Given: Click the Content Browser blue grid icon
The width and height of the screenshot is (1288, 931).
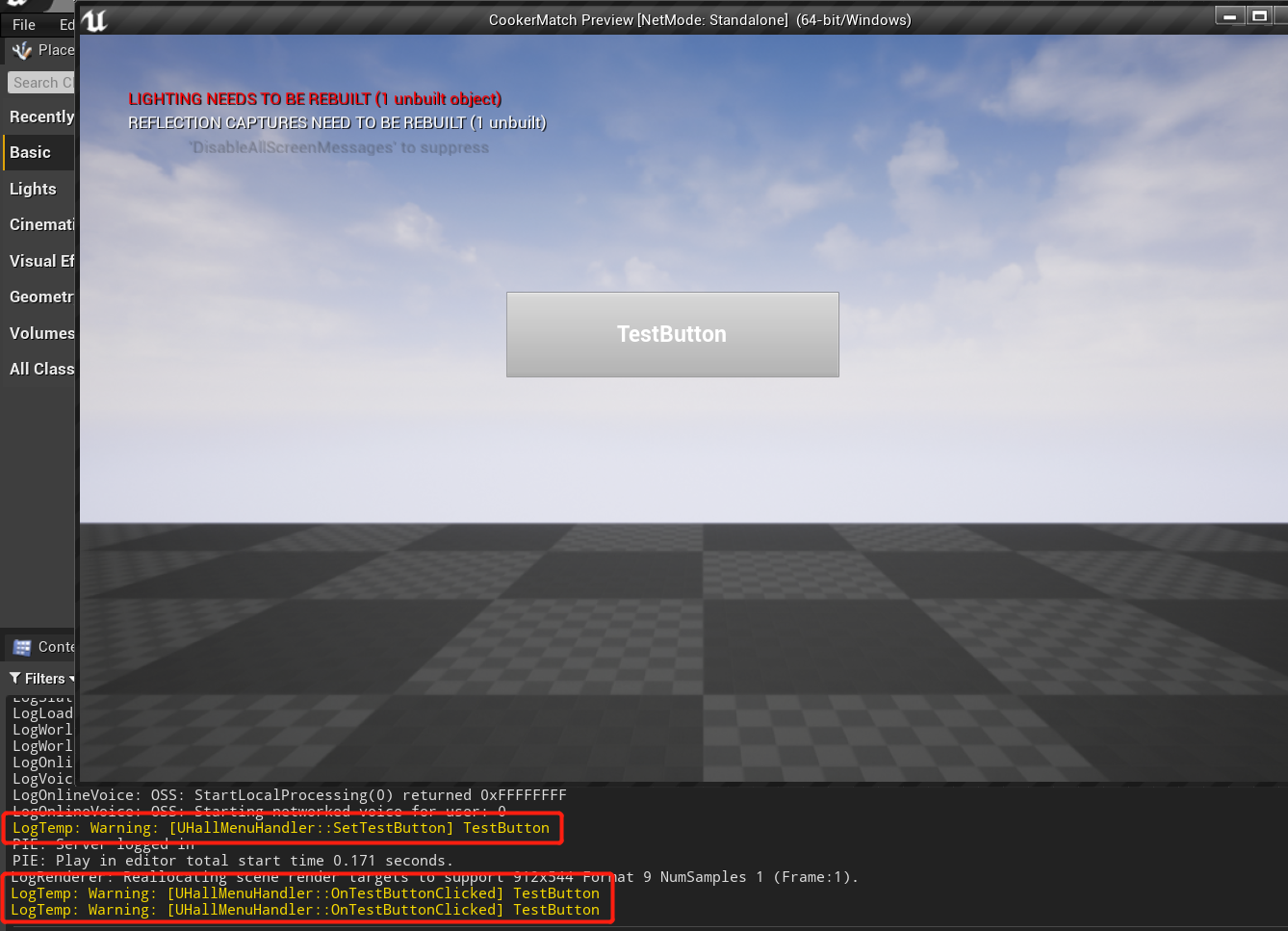Looking at the screenshot, I should tap(23, 646).
